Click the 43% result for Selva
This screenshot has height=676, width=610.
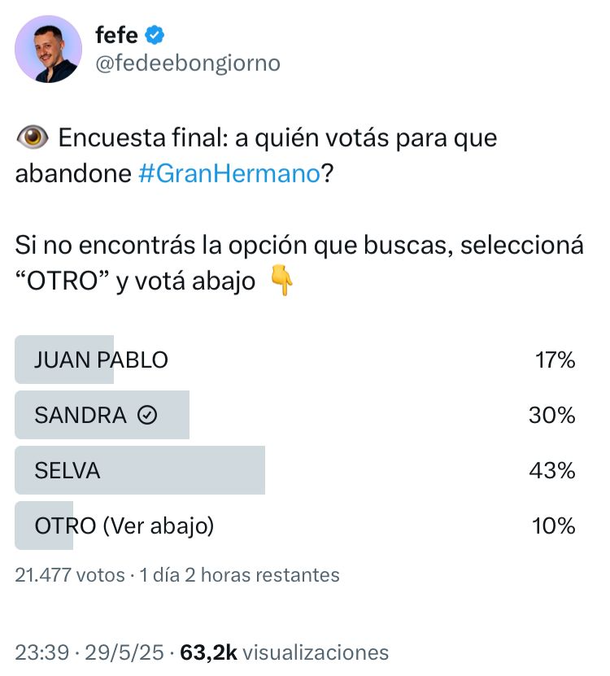point(553,470)
